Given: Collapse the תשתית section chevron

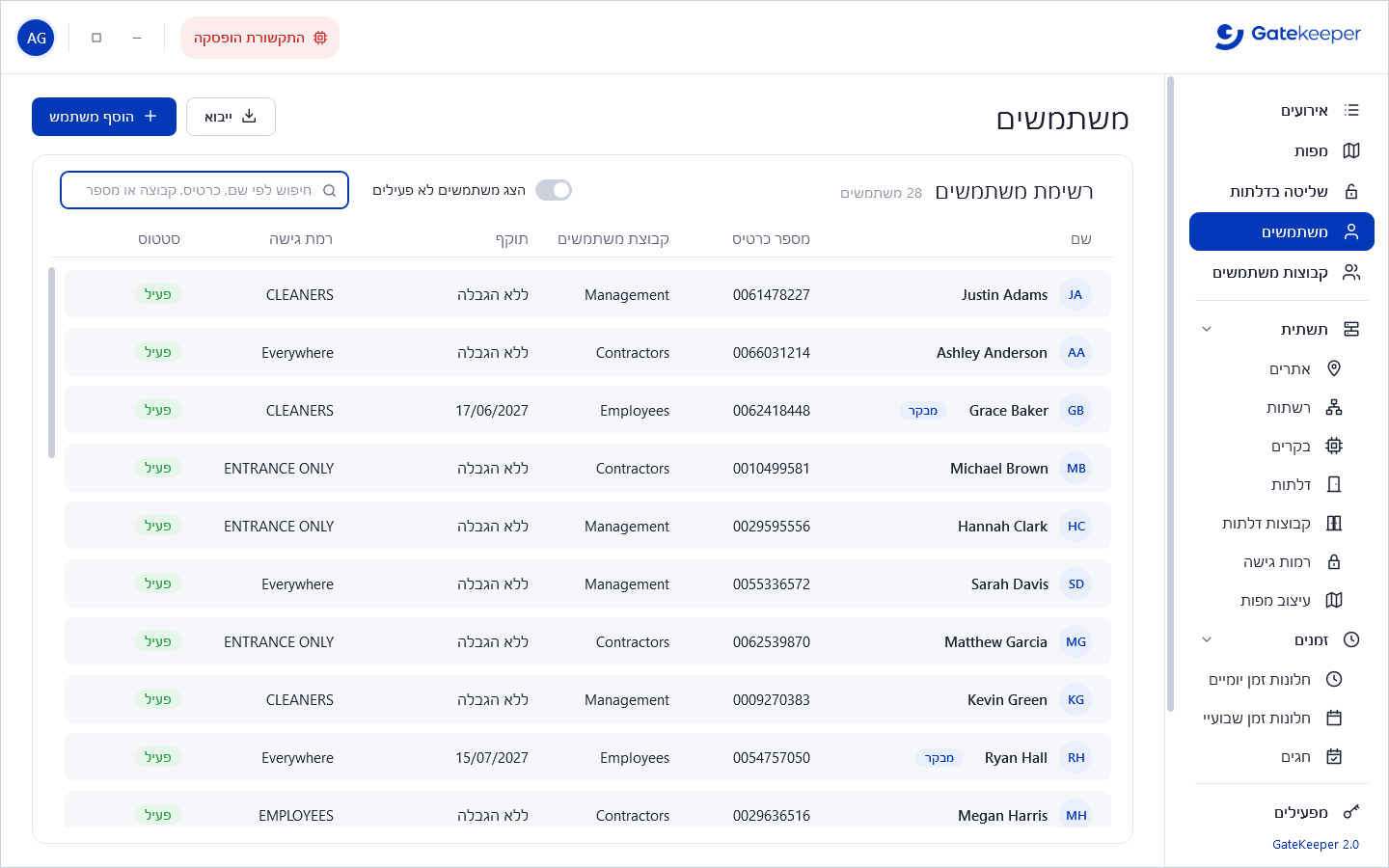Looking at the screenshot, I should point(1207,329).
